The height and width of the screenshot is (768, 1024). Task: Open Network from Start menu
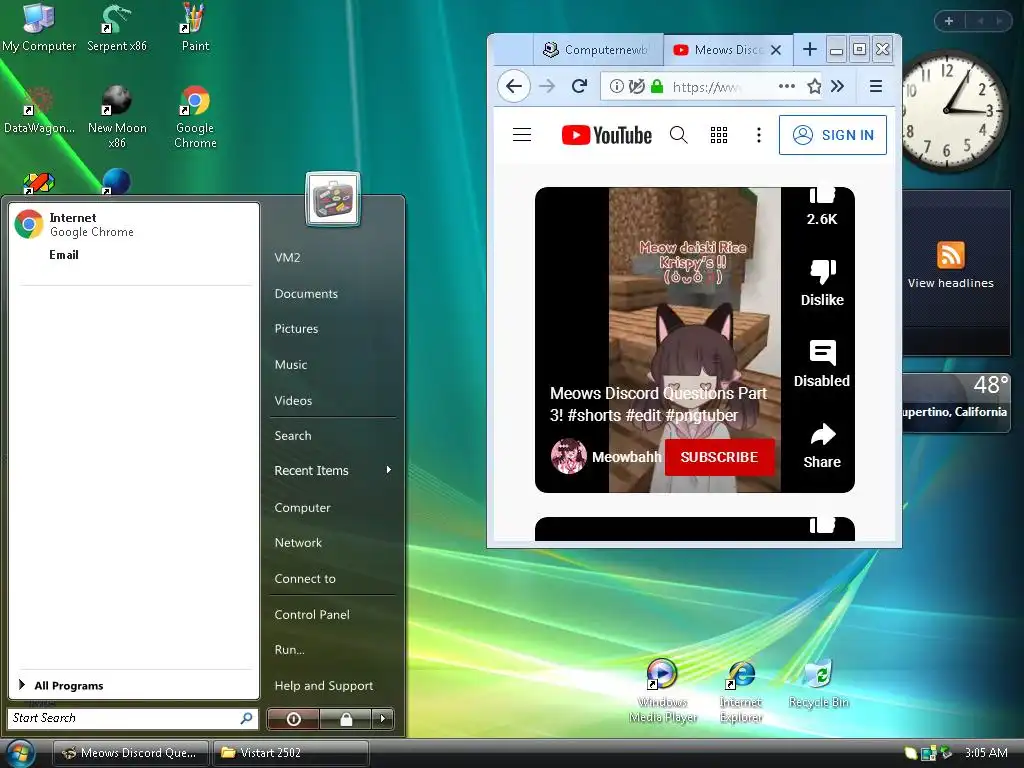pyautogui.click(x=298, y=543)
